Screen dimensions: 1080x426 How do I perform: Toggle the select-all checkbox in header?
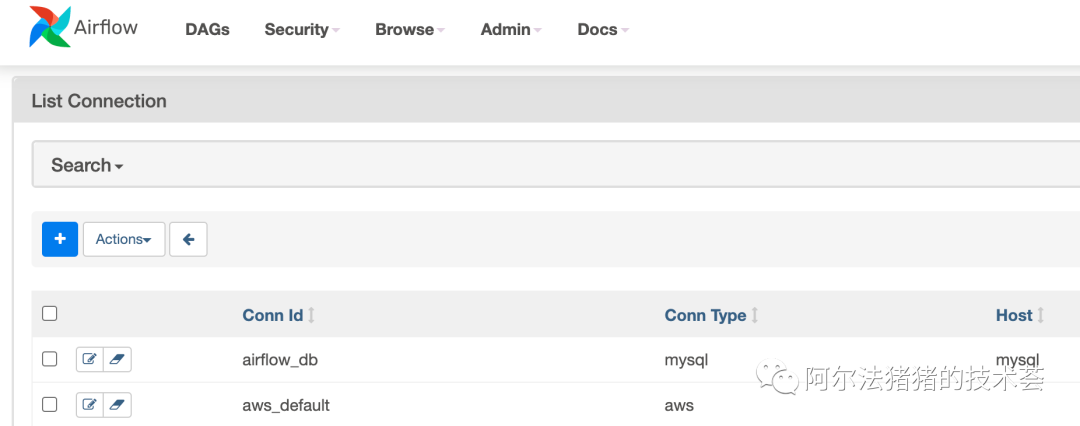pyautogui.click(x=50, y=314)
